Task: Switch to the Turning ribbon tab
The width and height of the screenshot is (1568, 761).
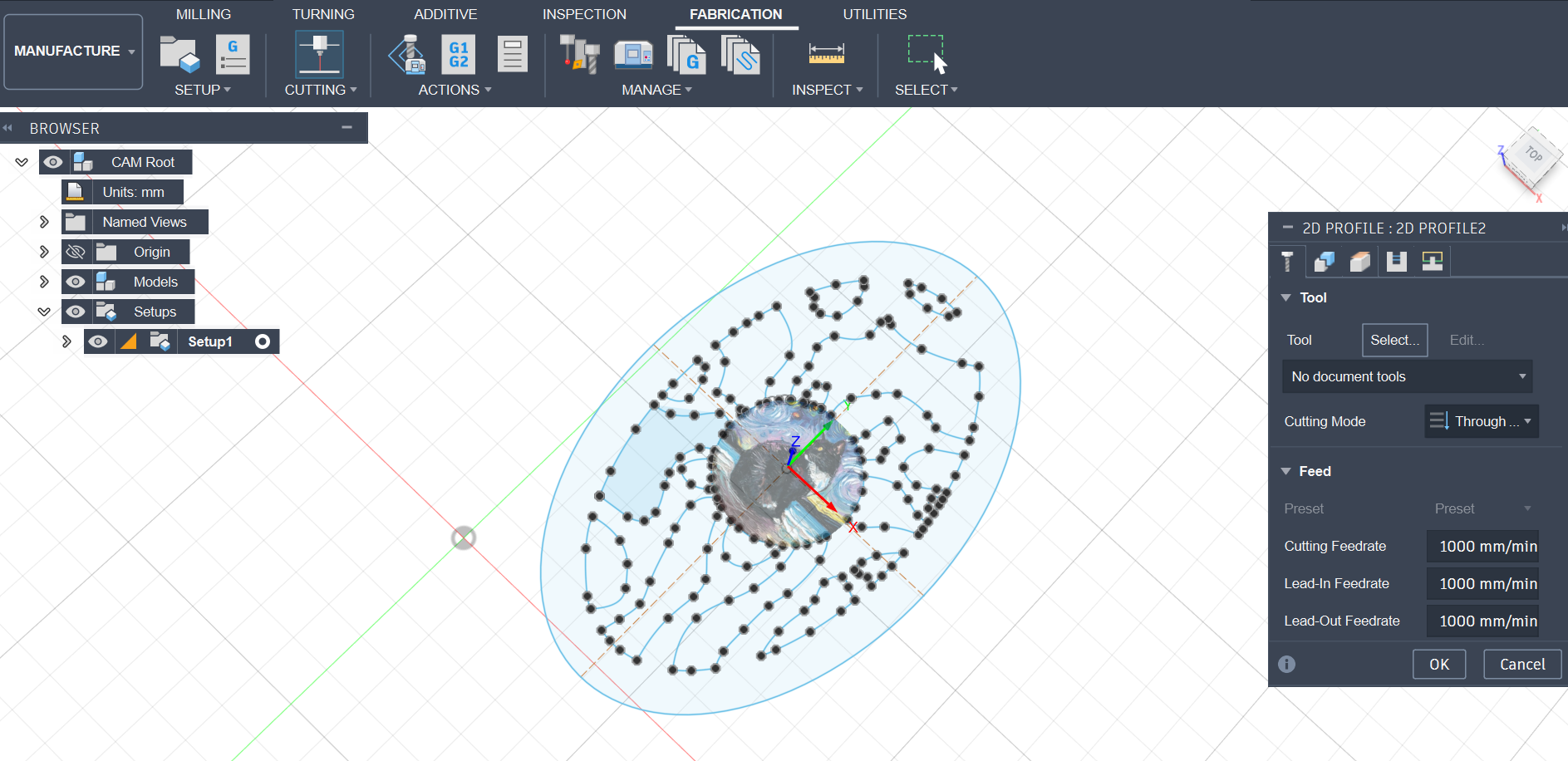Action: [323, 13]
